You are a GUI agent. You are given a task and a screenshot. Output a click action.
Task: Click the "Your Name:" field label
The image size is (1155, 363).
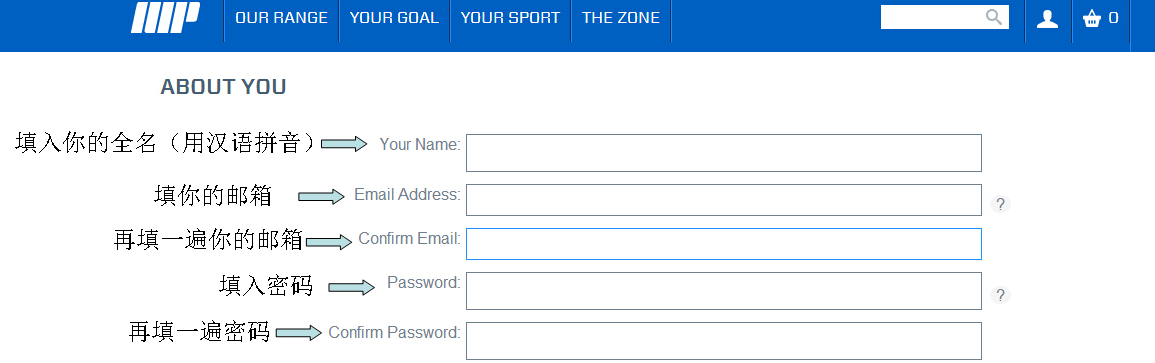click(x=420, y=144)
